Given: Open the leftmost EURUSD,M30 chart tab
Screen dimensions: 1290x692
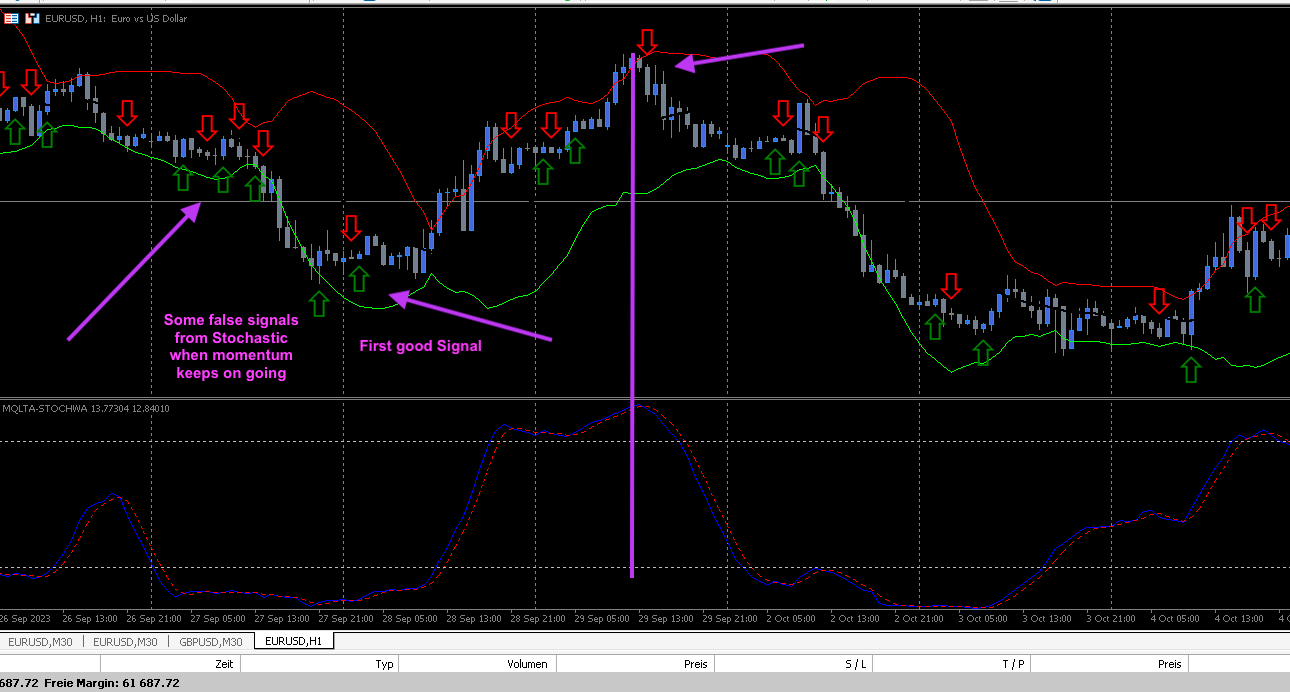Looking at the screenshot, I should click(x=41, y=642).
